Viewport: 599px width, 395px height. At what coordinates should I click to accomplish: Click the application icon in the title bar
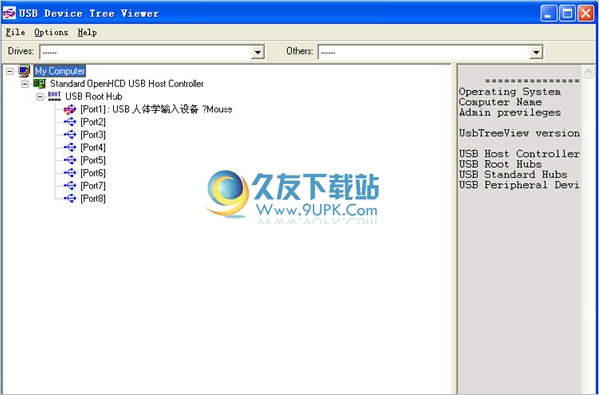pyautogui.click(x=9, y=13)
